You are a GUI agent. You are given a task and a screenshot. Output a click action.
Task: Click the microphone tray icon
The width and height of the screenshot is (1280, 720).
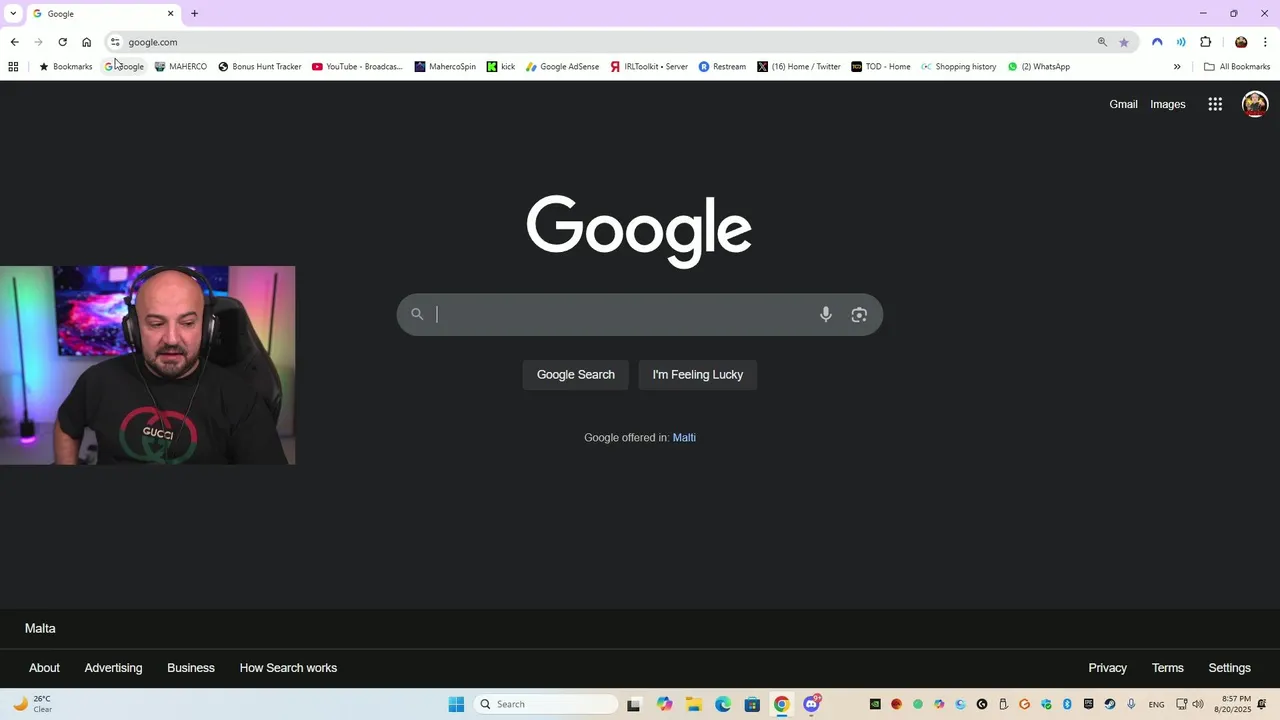1131,704
